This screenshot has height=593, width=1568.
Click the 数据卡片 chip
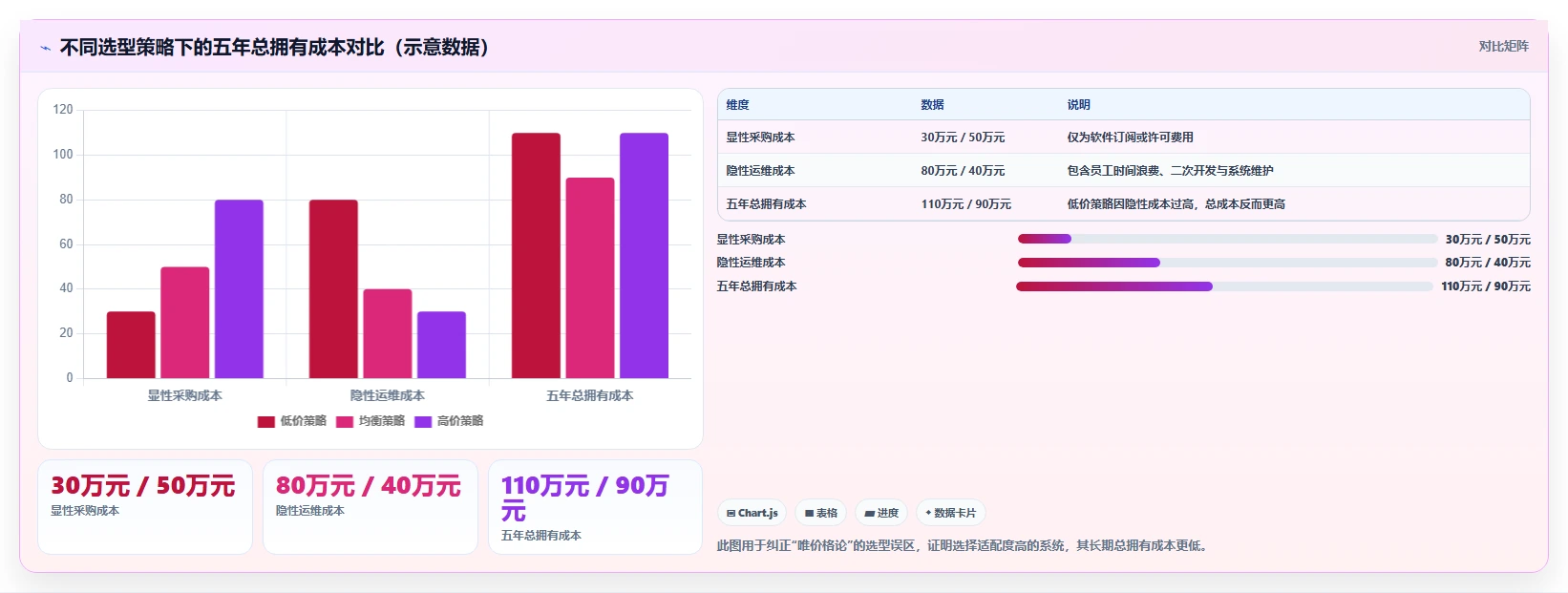coord(951,513)
